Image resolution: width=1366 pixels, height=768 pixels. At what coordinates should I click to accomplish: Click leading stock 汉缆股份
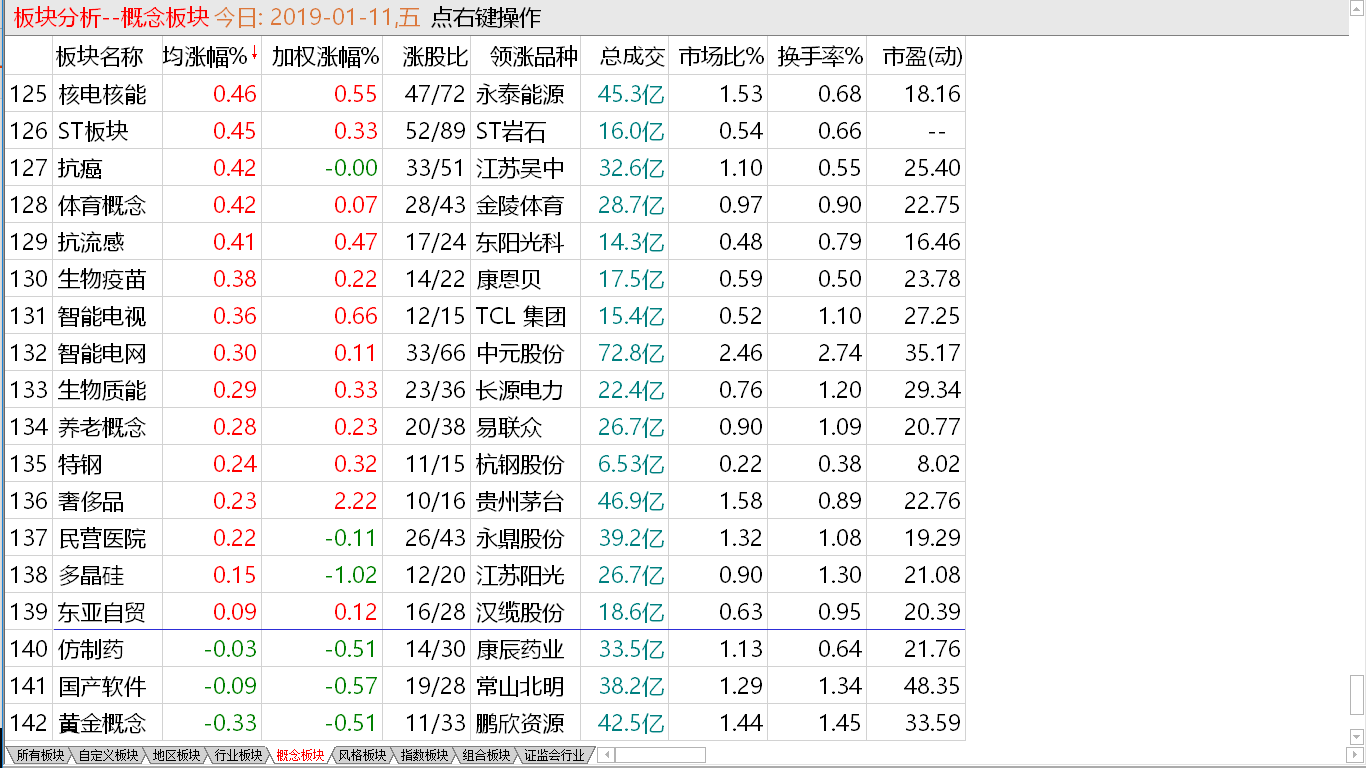520,612
